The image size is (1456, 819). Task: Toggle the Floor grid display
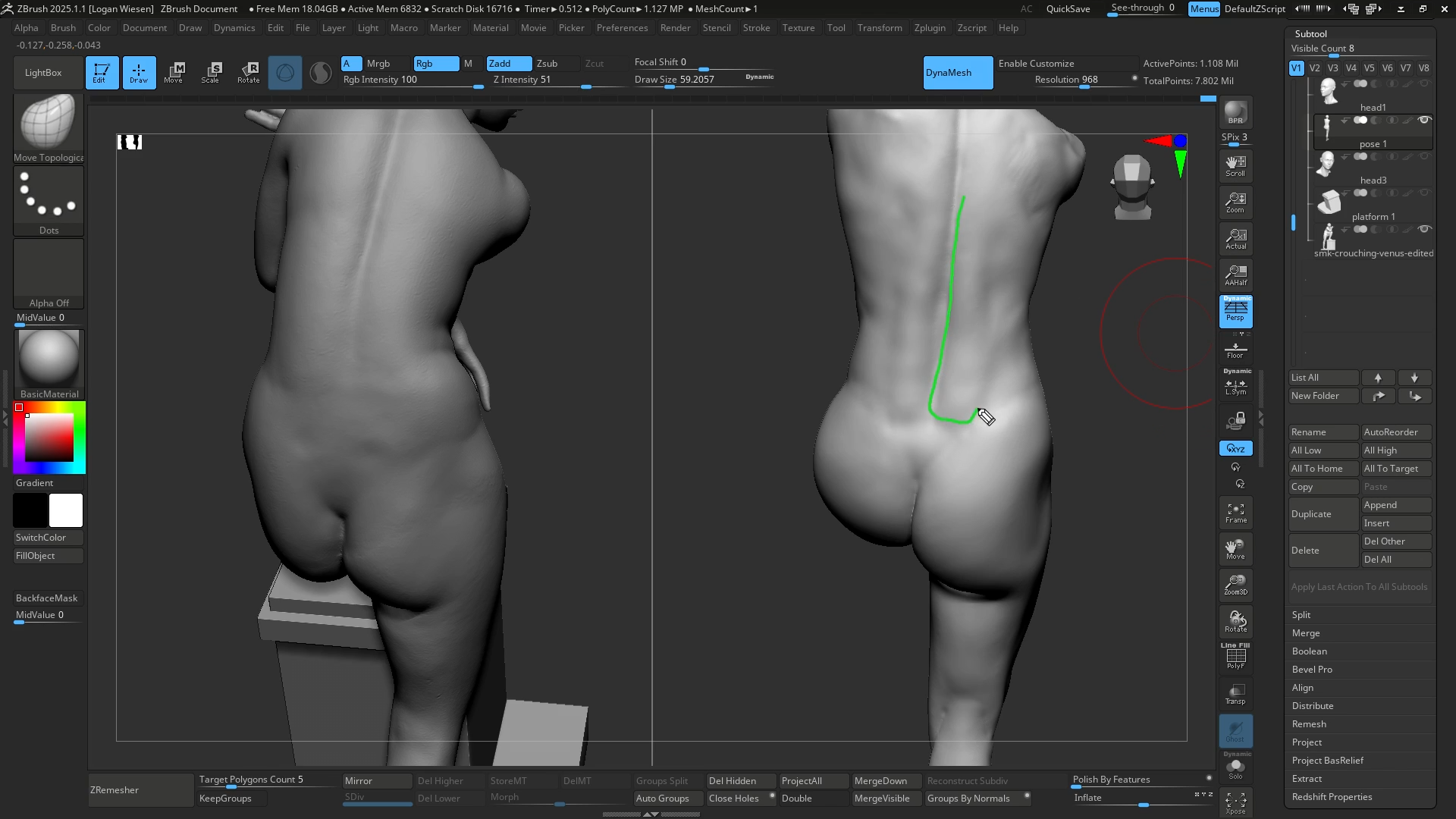coord(1235,349)
